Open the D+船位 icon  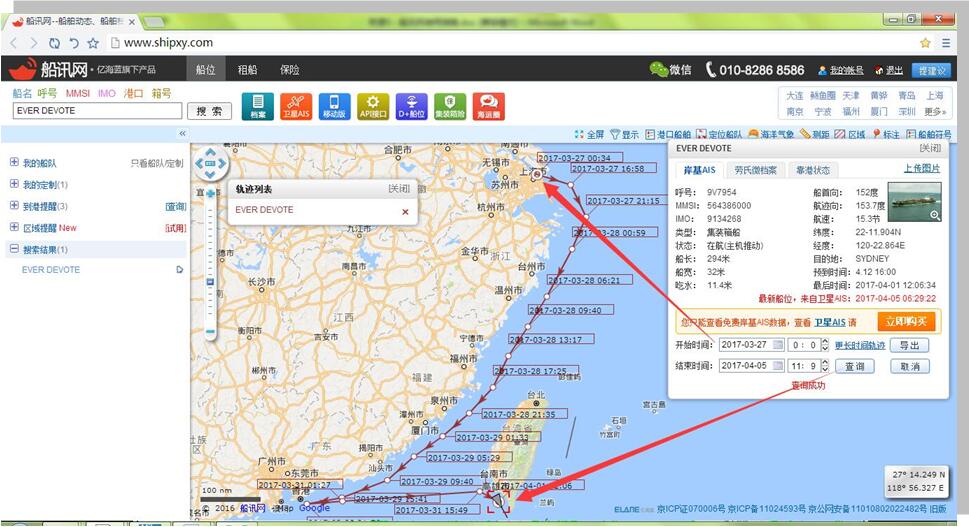[412, 106]
